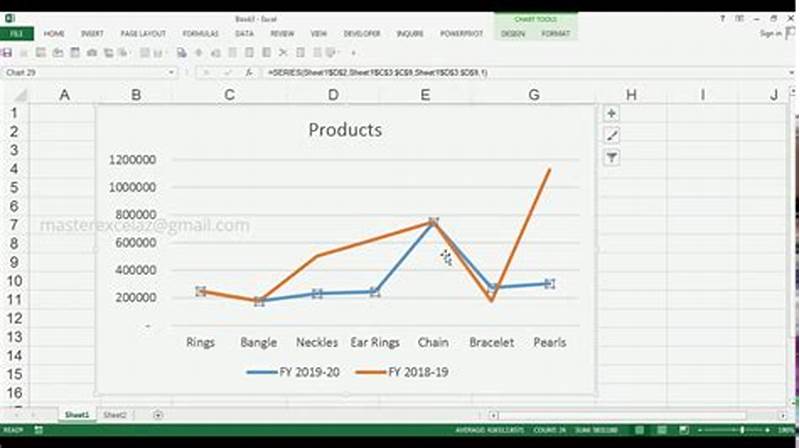Click the camera icon in quick access toolbar
800x448 pixels.
pyautogui.click(x=92, y=53)
